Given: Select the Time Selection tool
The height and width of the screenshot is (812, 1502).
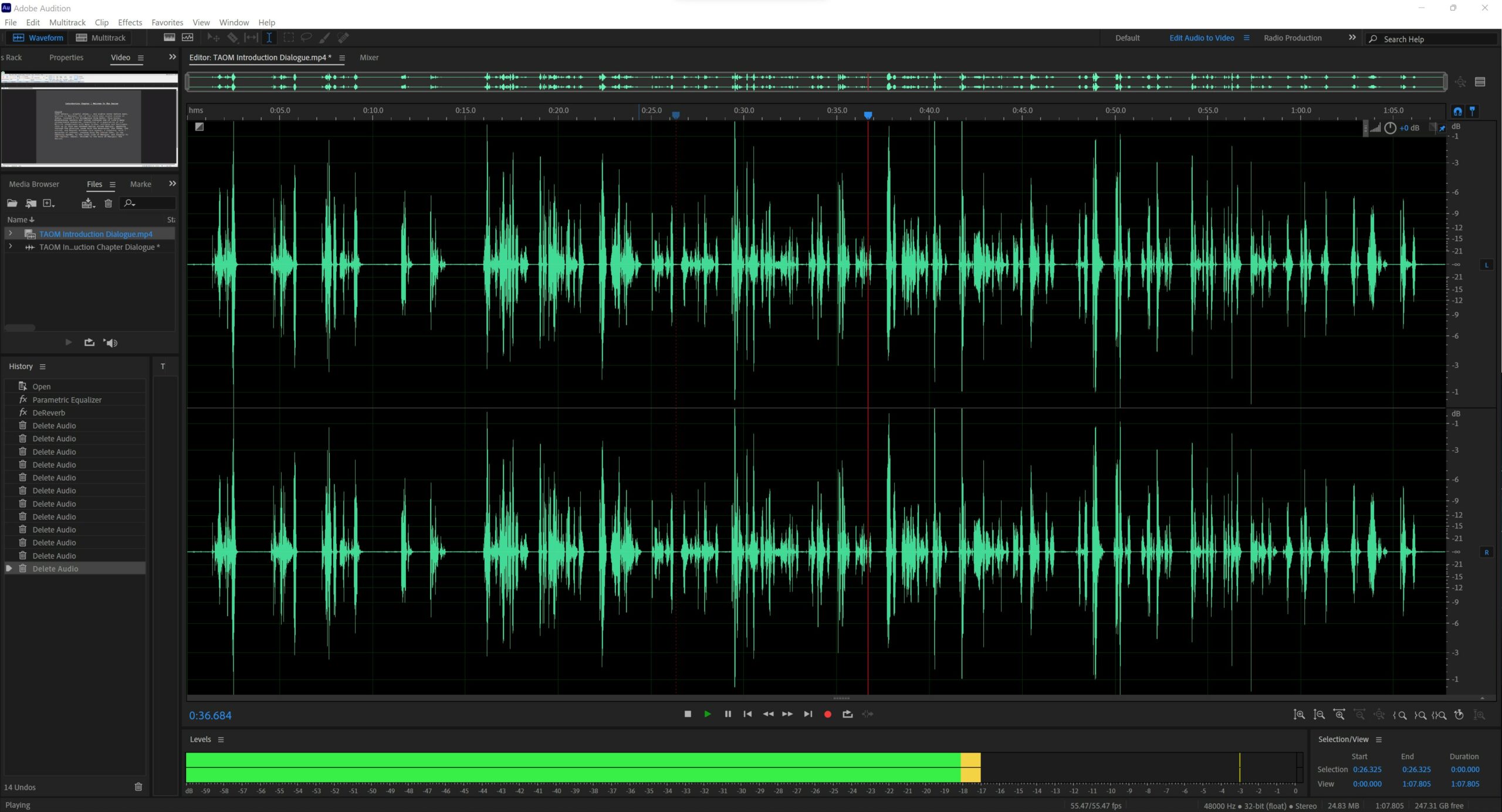Looking at the screenshot, I should (269, 38).
